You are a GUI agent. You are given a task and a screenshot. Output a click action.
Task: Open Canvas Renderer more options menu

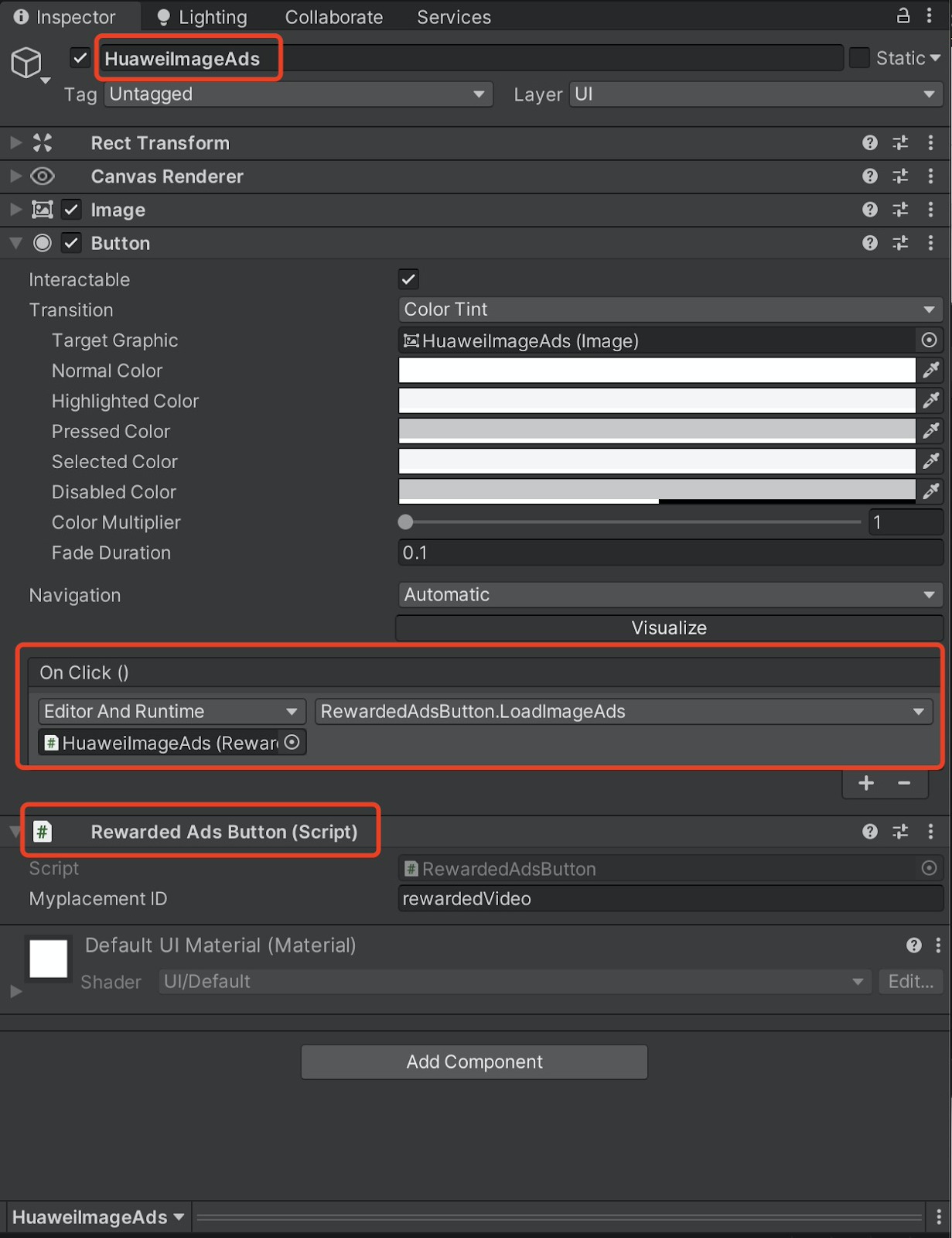click(930, 176)
